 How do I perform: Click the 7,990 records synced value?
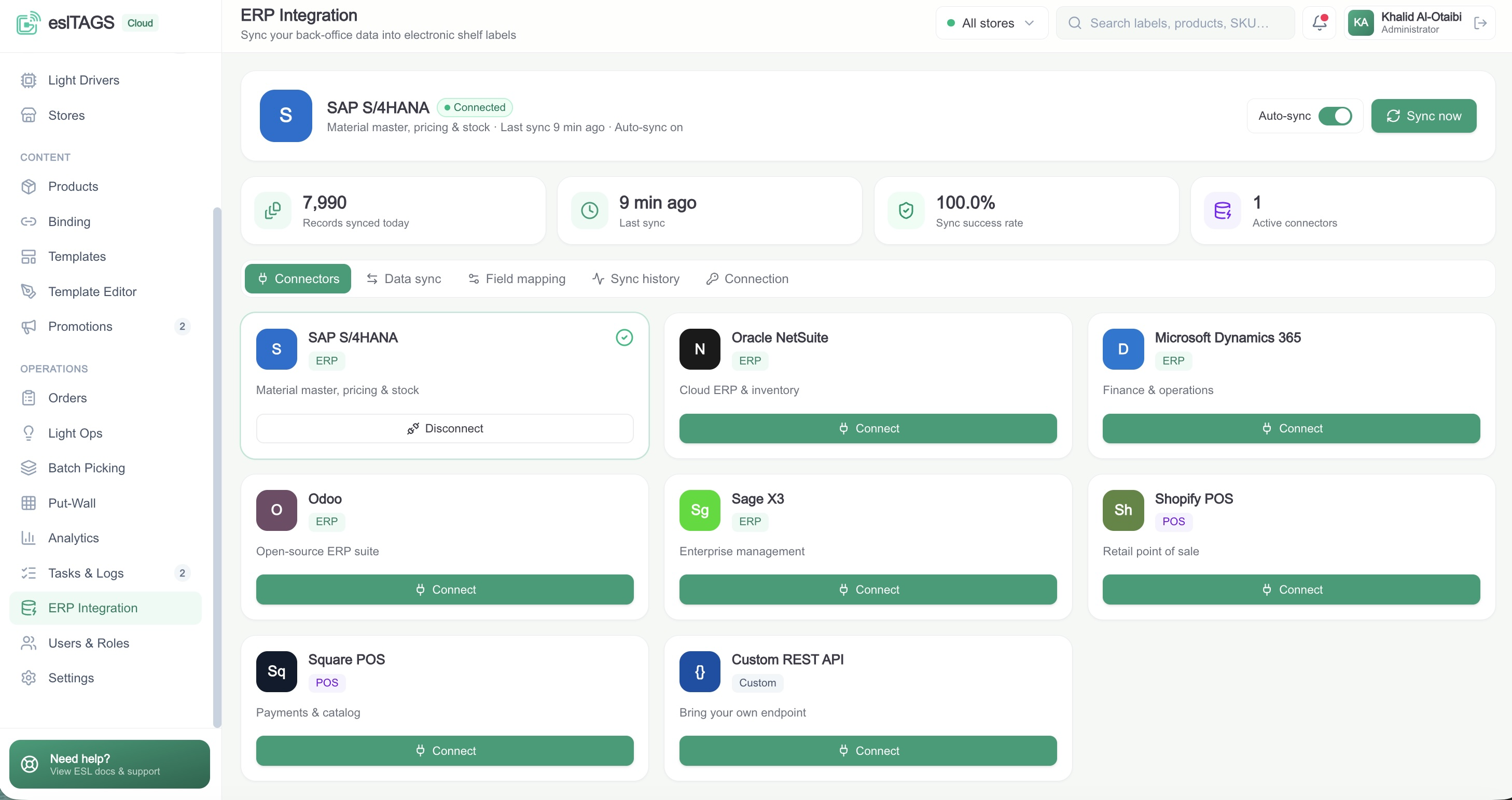tap(325, 202)
